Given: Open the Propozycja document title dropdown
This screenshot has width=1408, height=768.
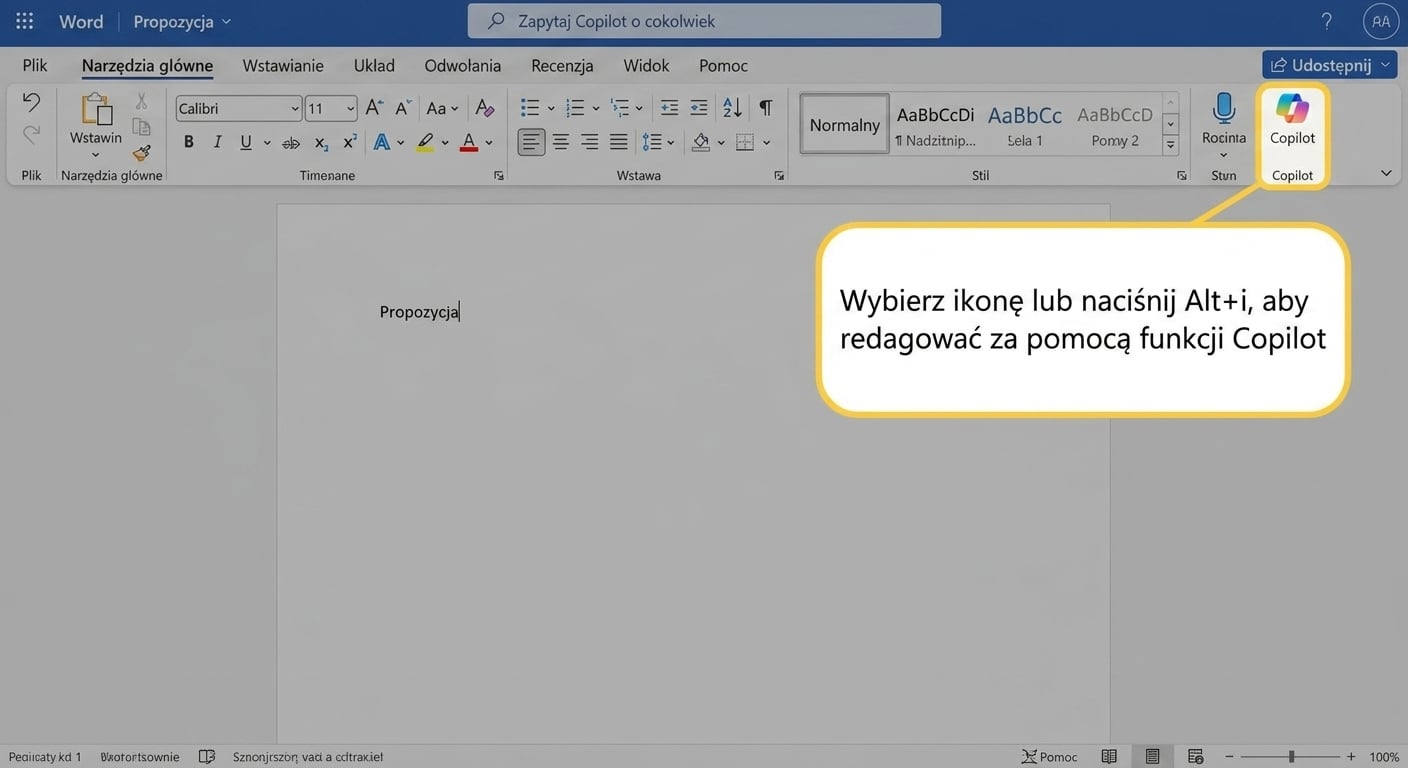Looking at the screenshot, I should coord(182,21).
